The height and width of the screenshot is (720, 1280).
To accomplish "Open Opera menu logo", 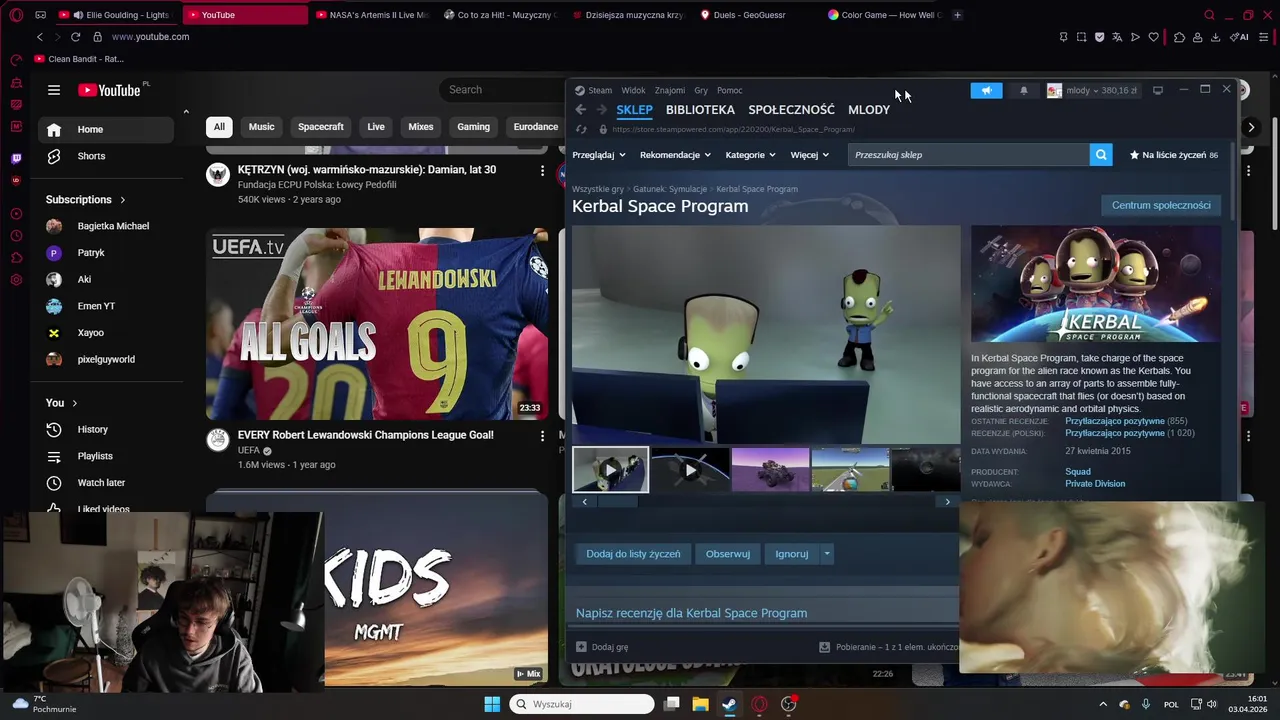I will 16,15.
